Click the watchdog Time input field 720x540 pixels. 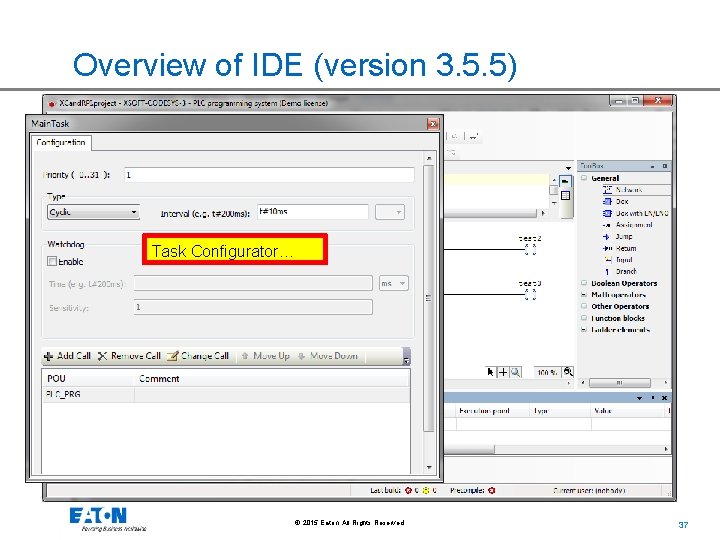253,283
